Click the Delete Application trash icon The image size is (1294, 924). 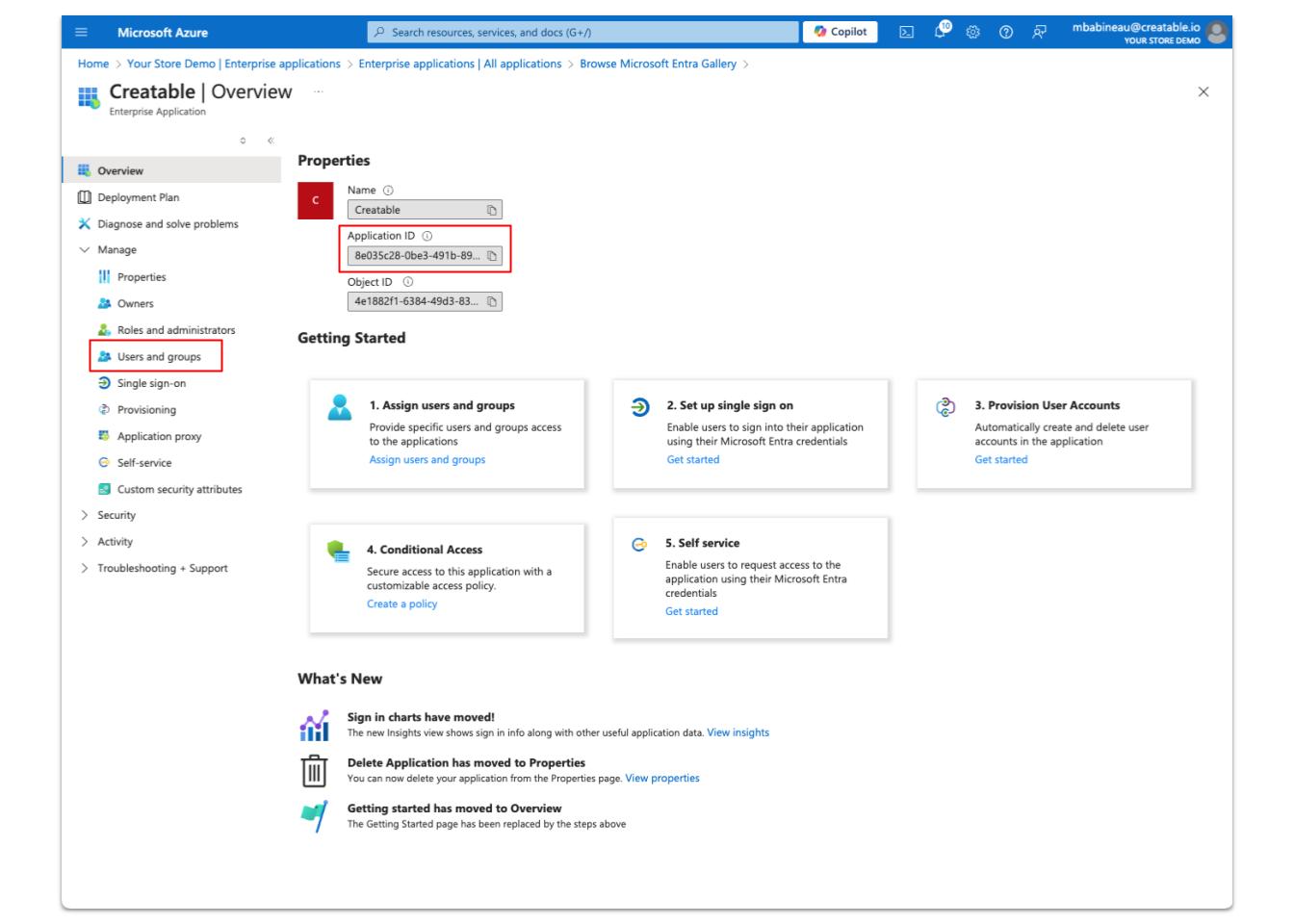pos(315,772)
